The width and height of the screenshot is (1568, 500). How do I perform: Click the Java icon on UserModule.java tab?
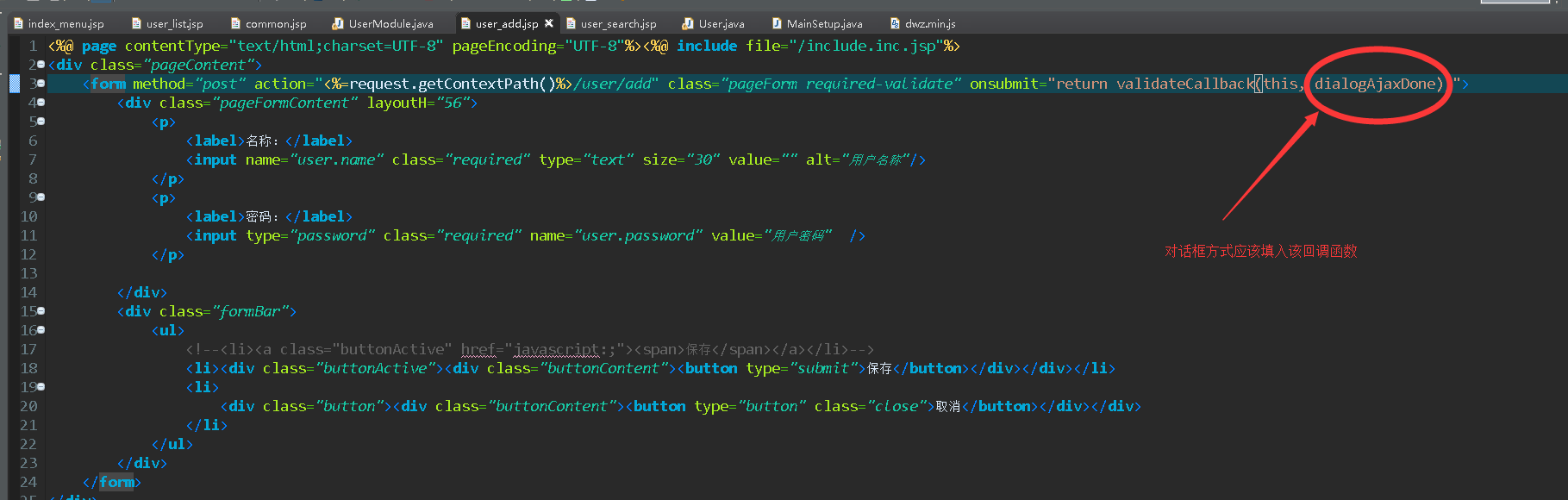click(340, 23)
